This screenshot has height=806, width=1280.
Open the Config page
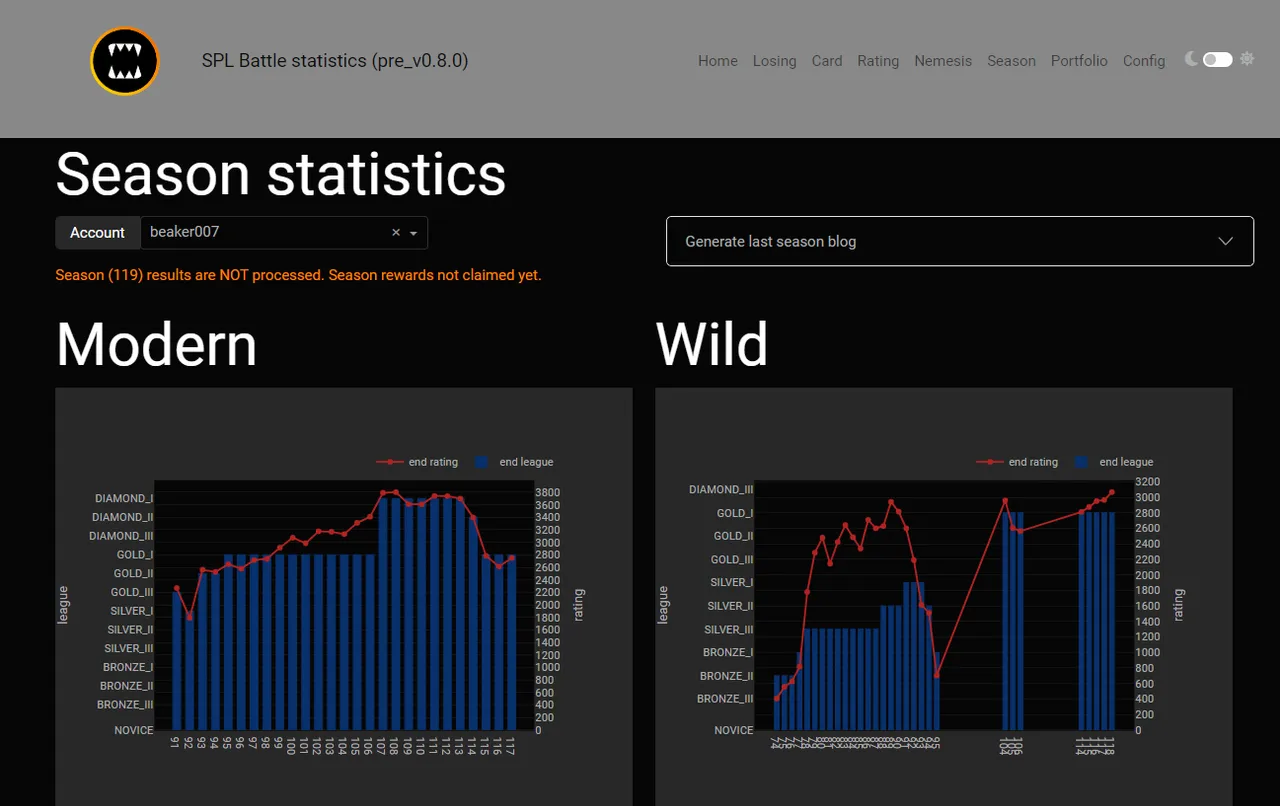[1144, 61]
